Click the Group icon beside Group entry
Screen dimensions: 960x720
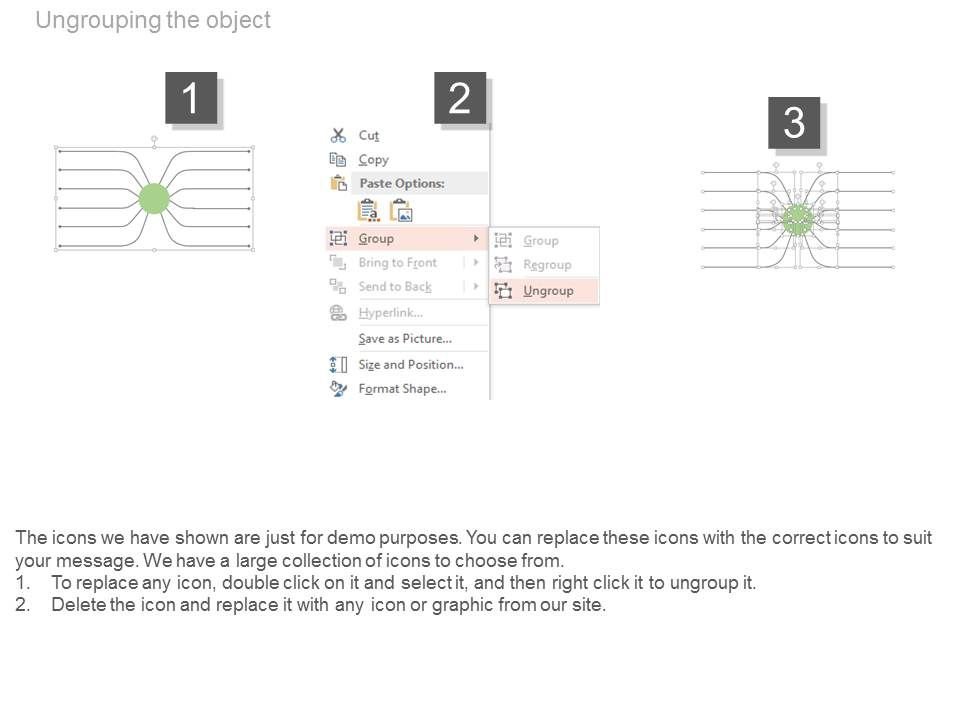[x=338, y=238]
